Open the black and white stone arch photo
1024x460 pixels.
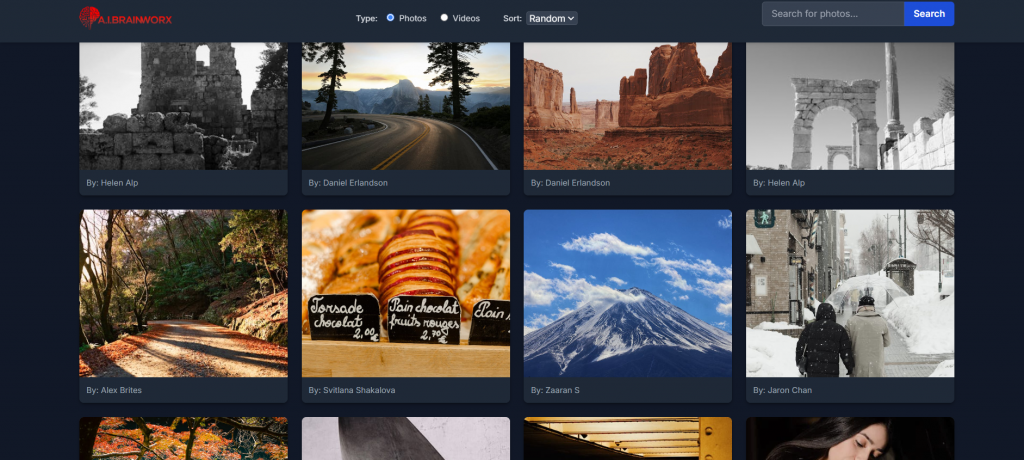[x=849, y=105]
